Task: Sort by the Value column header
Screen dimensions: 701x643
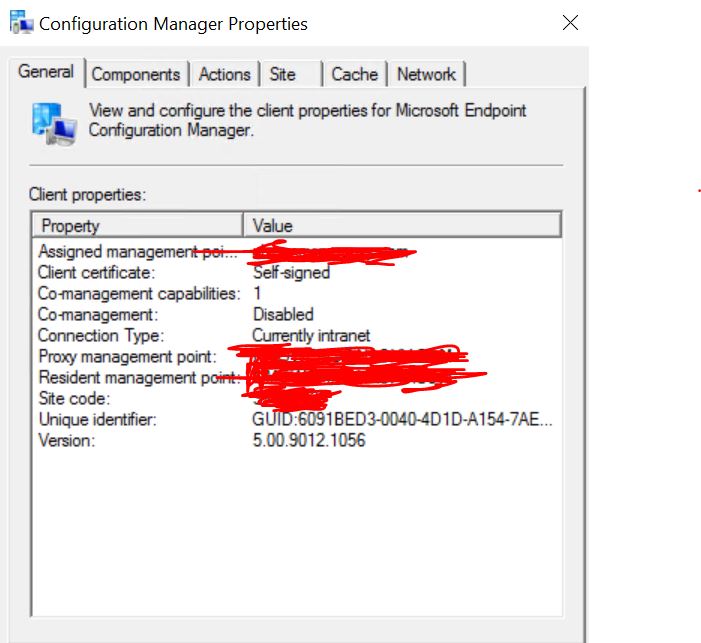Action: (402, 225)
